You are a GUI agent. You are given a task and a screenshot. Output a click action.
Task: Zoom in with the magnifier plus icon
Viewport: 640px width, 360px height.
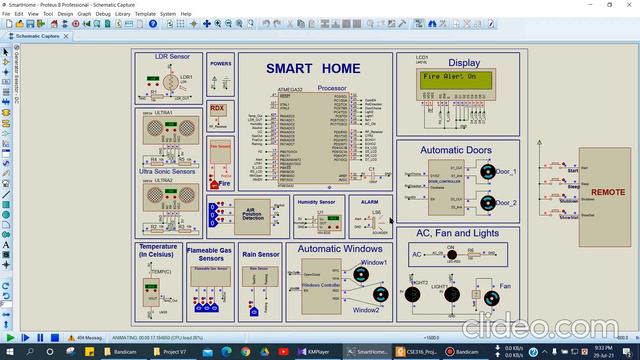(218, 24)
